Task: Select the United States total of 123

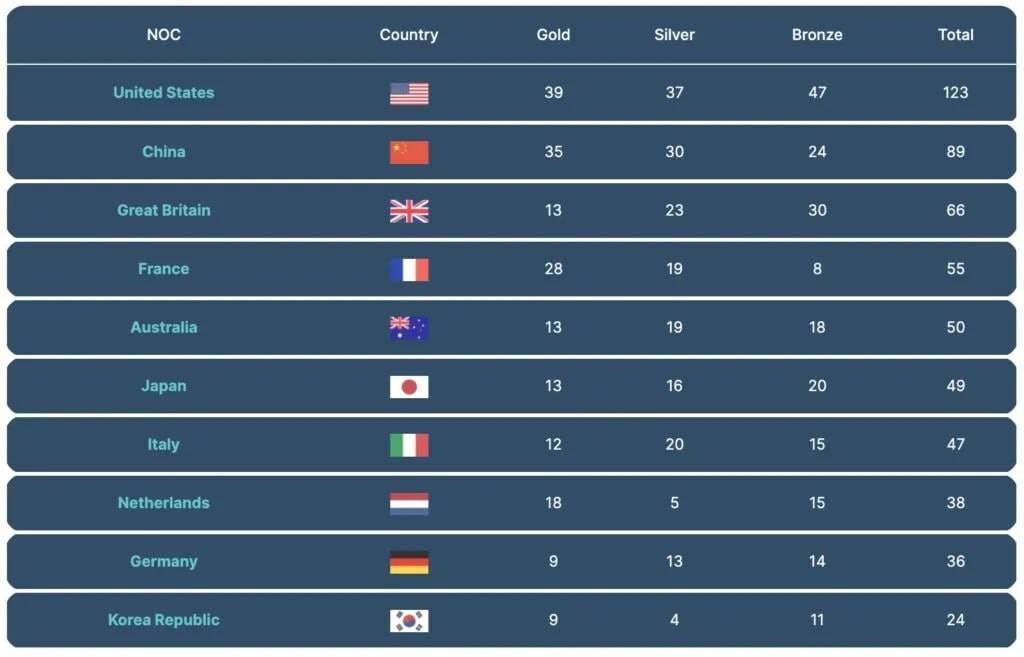Action: 955,93
